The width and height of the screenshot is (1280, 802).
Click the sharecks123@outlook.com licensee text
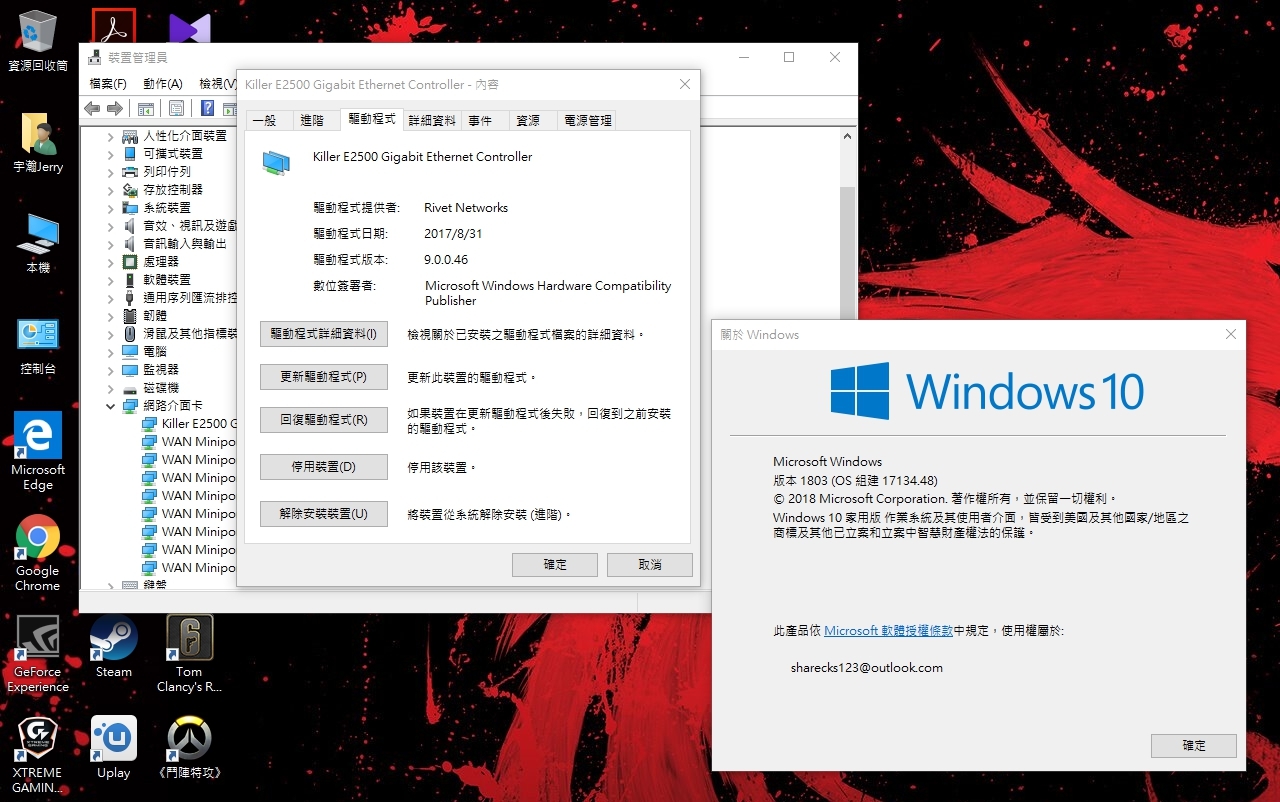point(867,668)
